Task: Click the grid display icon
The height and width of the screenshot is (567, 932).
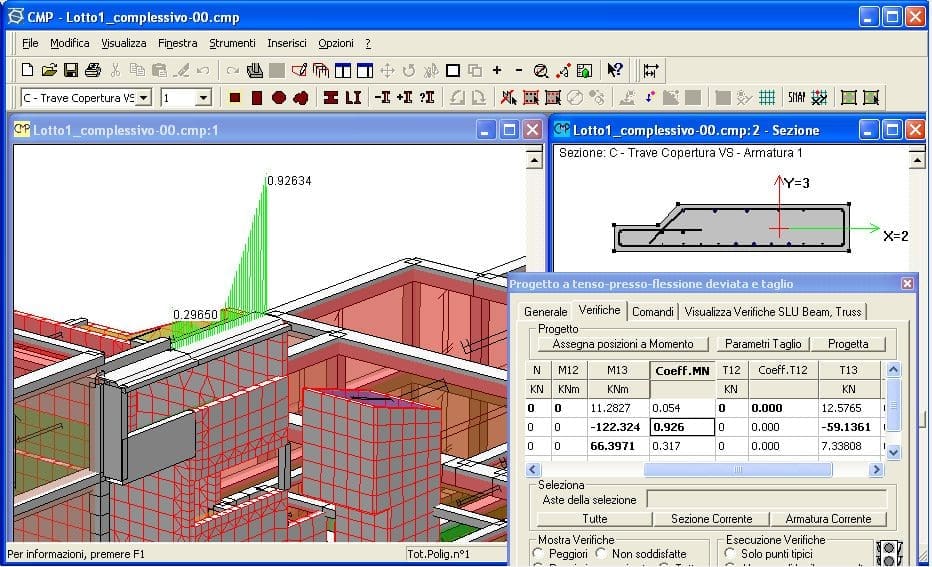Action: [x=767, y=98]
